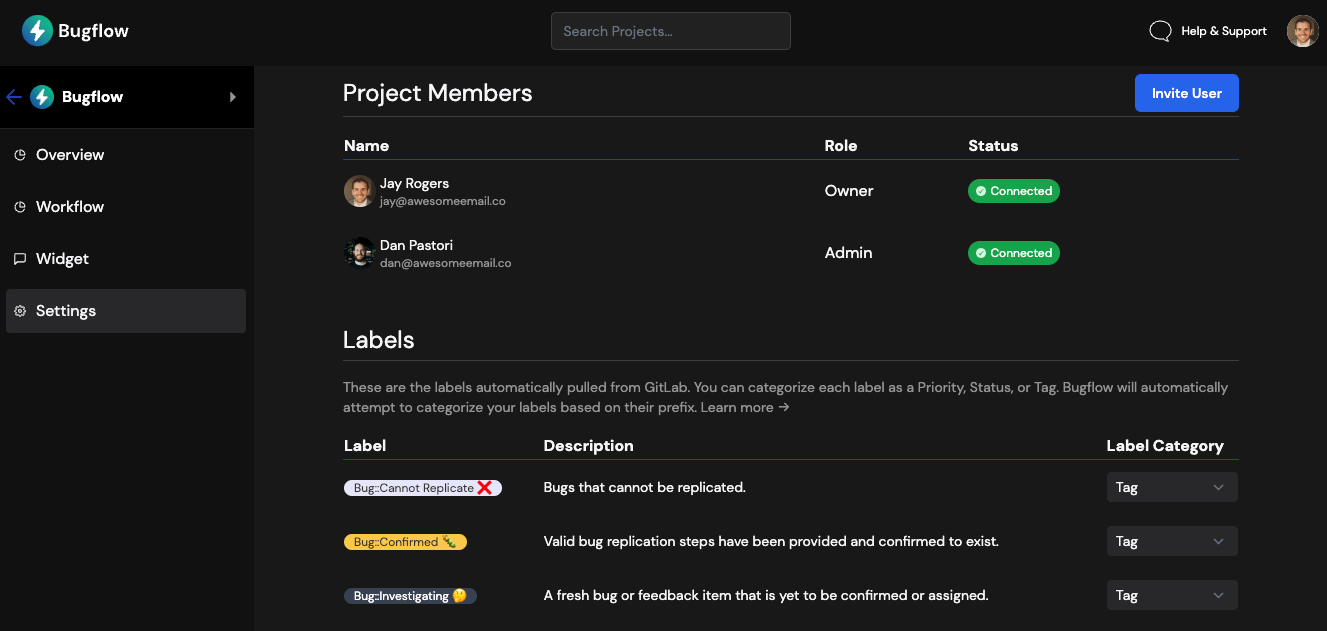Follow the Learn more link
Screen dimensions: 1327x631
point(745,407)
